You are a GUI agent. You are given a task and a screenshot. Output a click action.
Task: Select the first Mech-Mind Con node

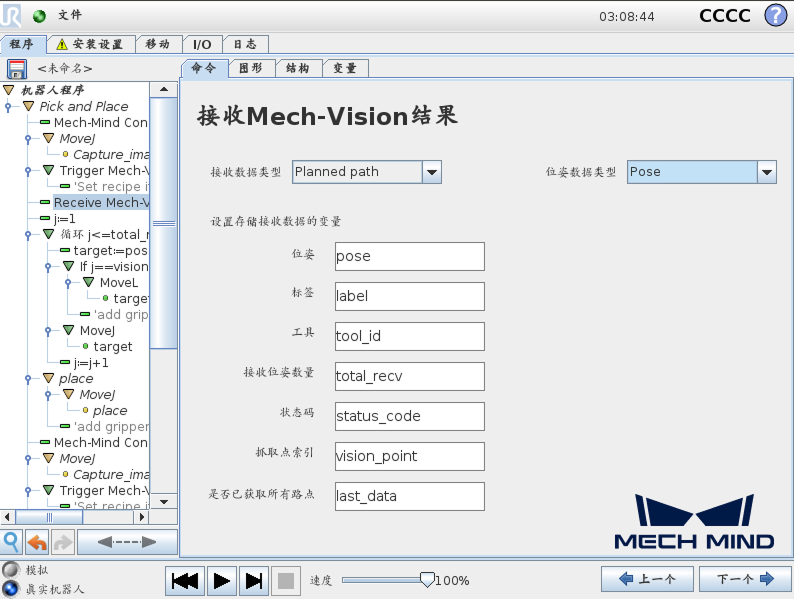[x=101, y=123]
